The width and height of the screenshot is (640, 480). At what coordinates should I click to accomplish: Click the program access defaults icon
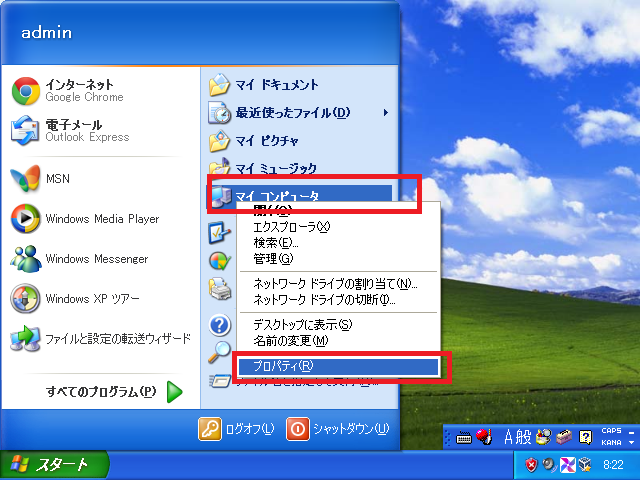click(x=220, y=260)
